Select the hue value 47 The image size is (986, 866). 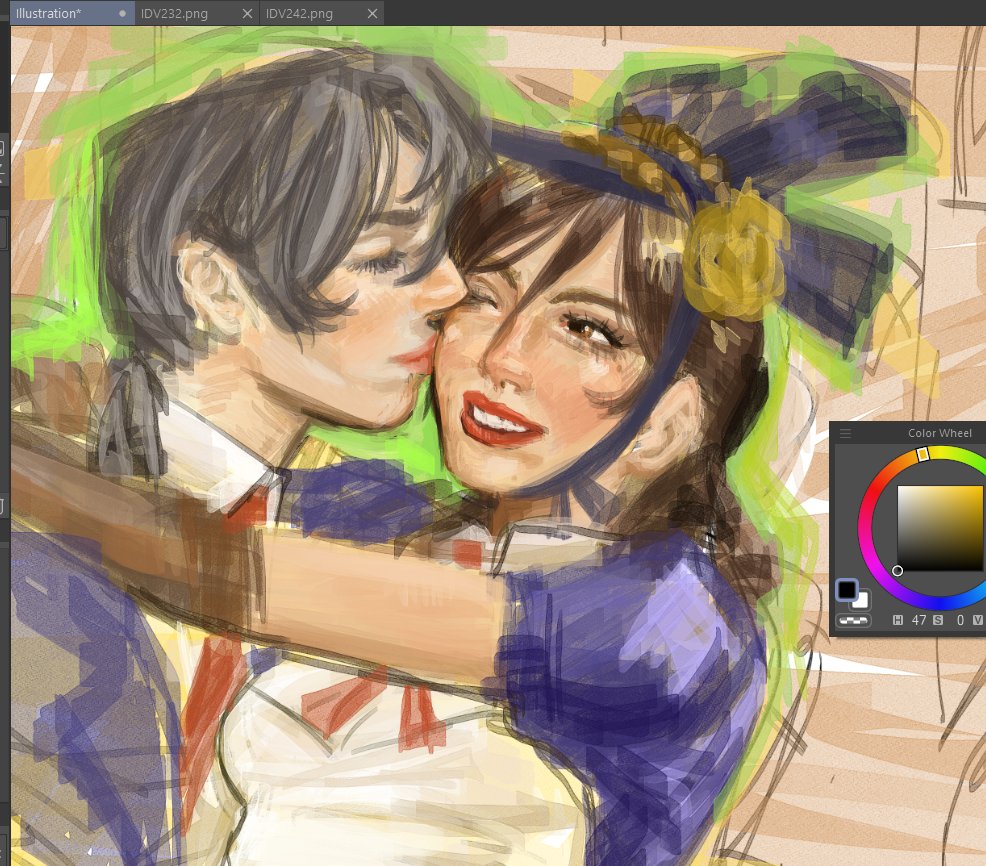(919, 620)
